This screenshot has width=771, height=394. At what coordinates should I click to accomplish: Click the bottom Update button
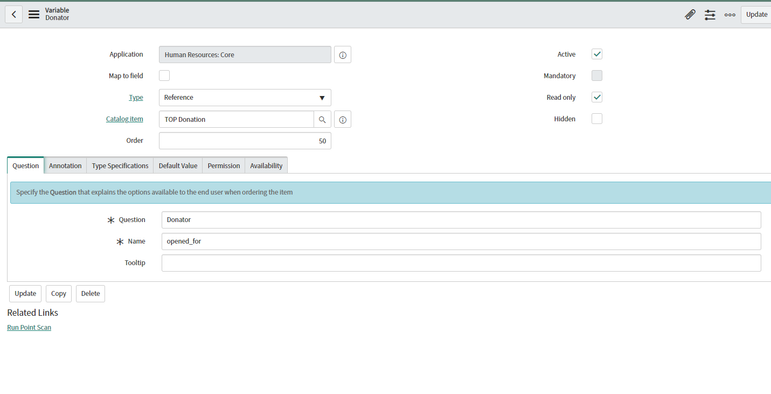click(x=25, y=294)
